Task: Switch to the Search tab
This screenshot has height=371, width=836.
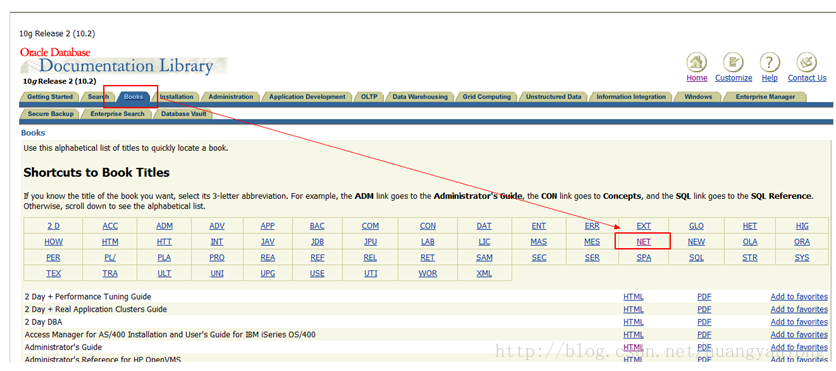Action: pos(98,97)
